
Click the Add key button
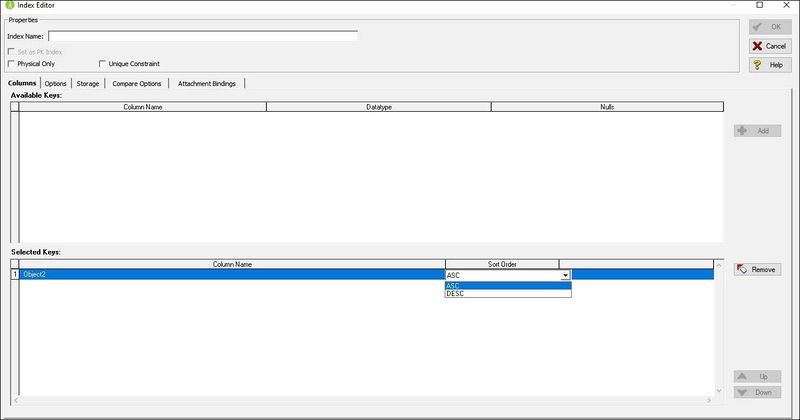757,131
